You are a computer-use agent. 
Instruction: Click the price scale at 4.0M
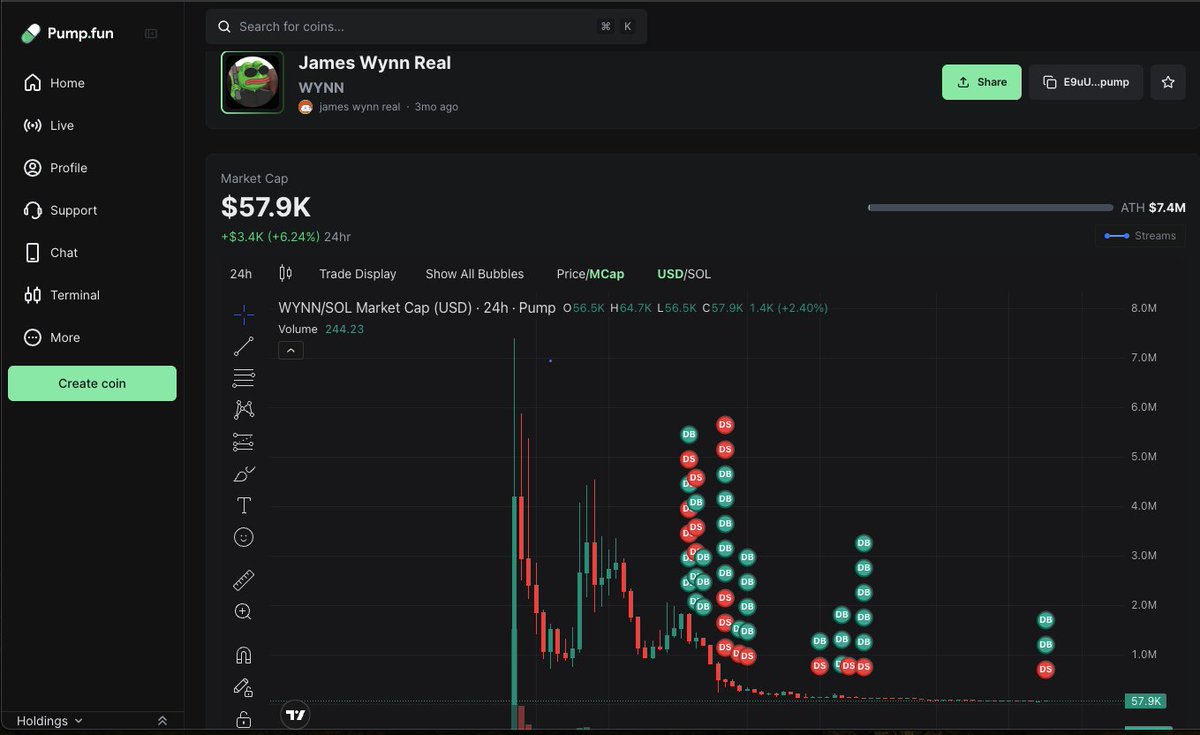(1143, 506)
